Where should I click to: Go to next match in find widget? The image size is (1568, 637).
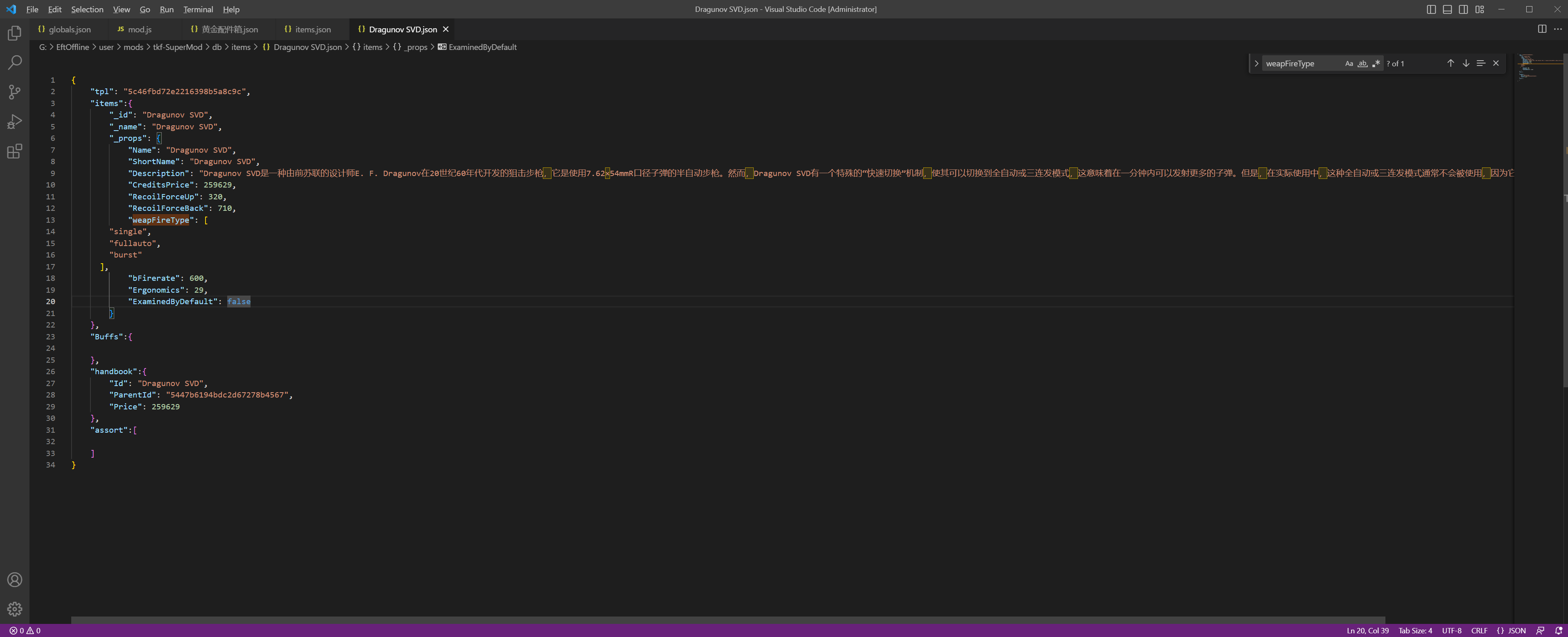click(1466, 63)
